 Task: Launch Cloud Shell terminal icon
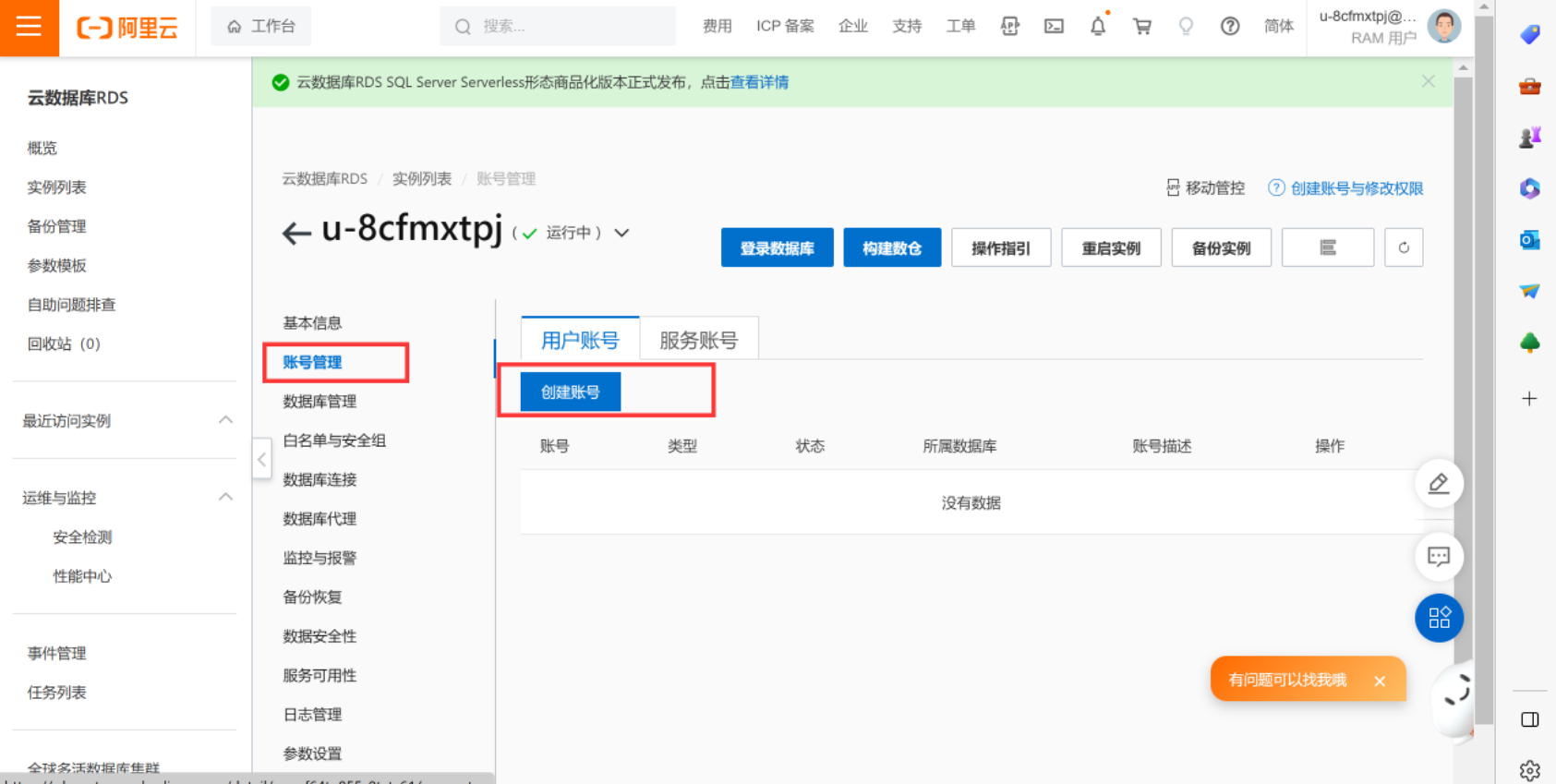pos(1054,27)
